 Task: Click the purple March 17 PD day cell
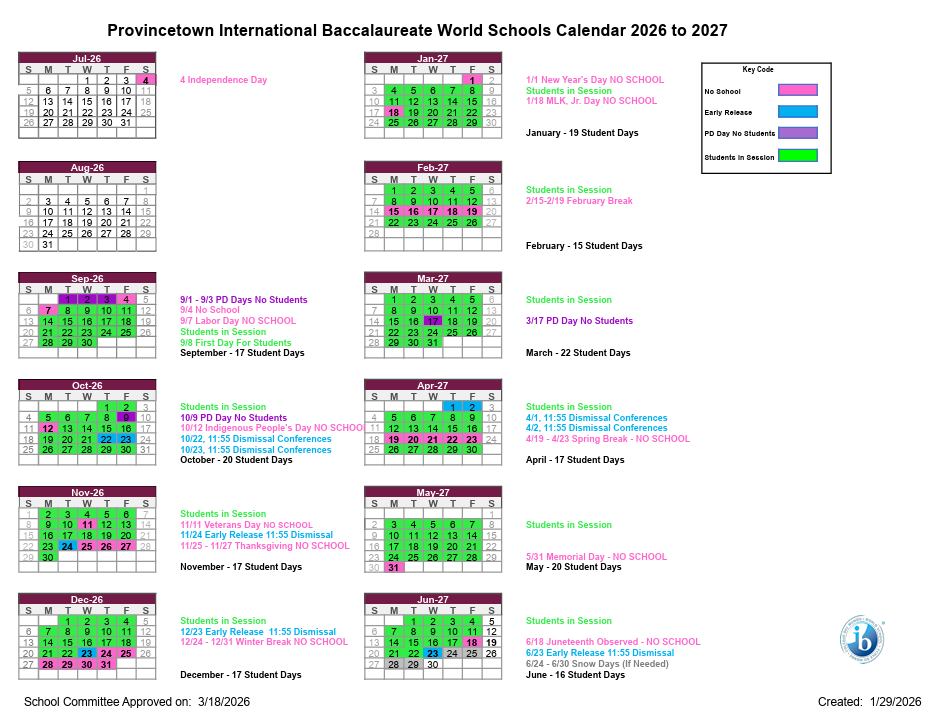tap(433, 321)
